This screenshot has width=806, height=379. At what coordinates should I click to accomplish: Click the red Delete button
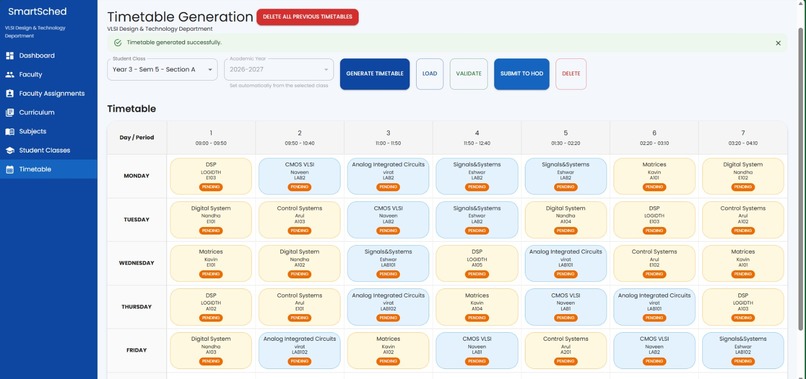571,74
